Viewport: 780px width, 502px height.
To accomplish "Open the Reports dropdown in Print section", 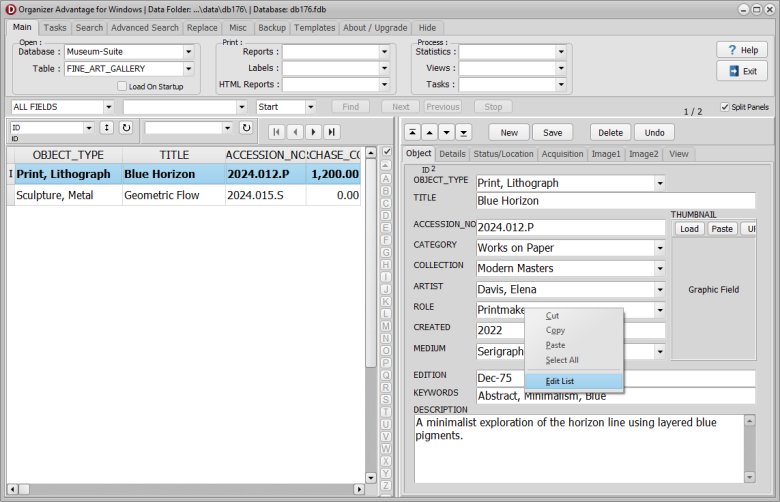I will click(x=384, y=52).
